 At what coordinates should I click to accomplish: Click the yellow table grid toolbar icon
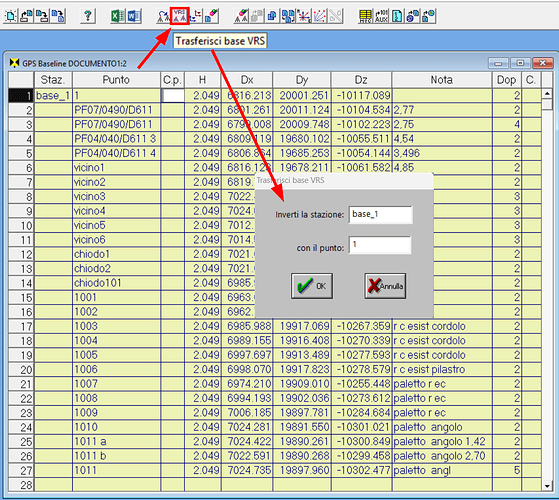(365, 16)
